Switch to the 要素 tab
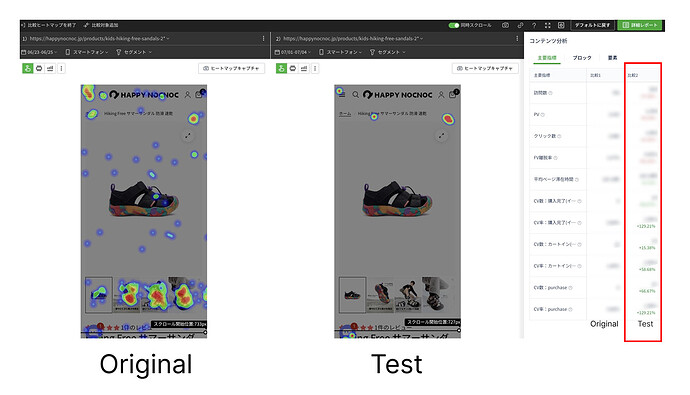The width and height of the screenshot is (690, 395). (613, 58)
